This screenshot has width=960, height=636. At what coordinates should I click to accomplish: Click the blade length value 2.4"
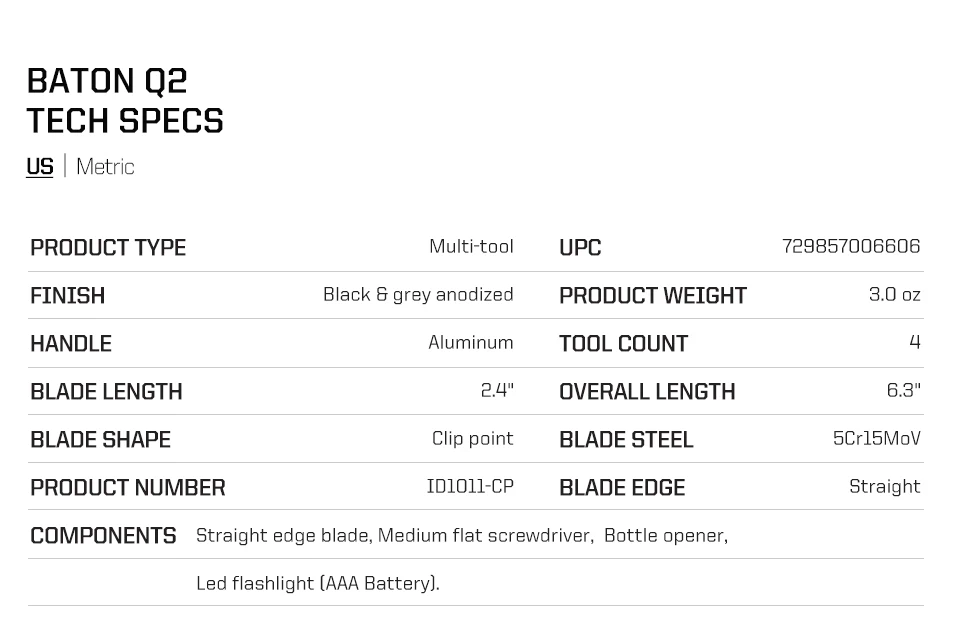tap(497, 390)
